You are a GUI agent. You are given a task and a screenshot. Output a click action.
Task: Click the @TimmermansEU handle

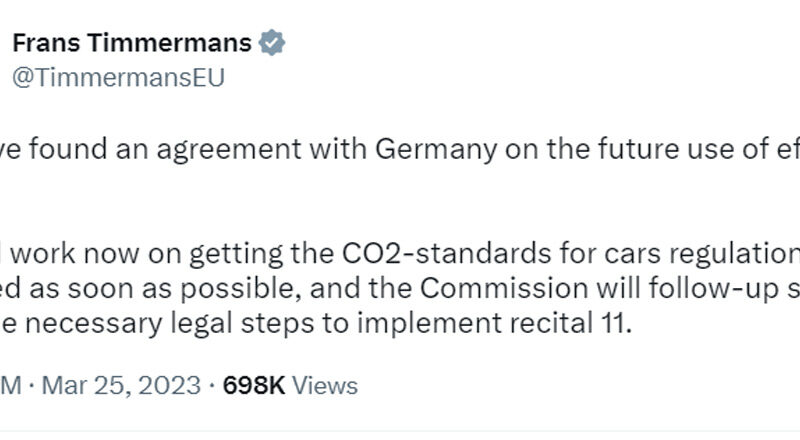117,78
